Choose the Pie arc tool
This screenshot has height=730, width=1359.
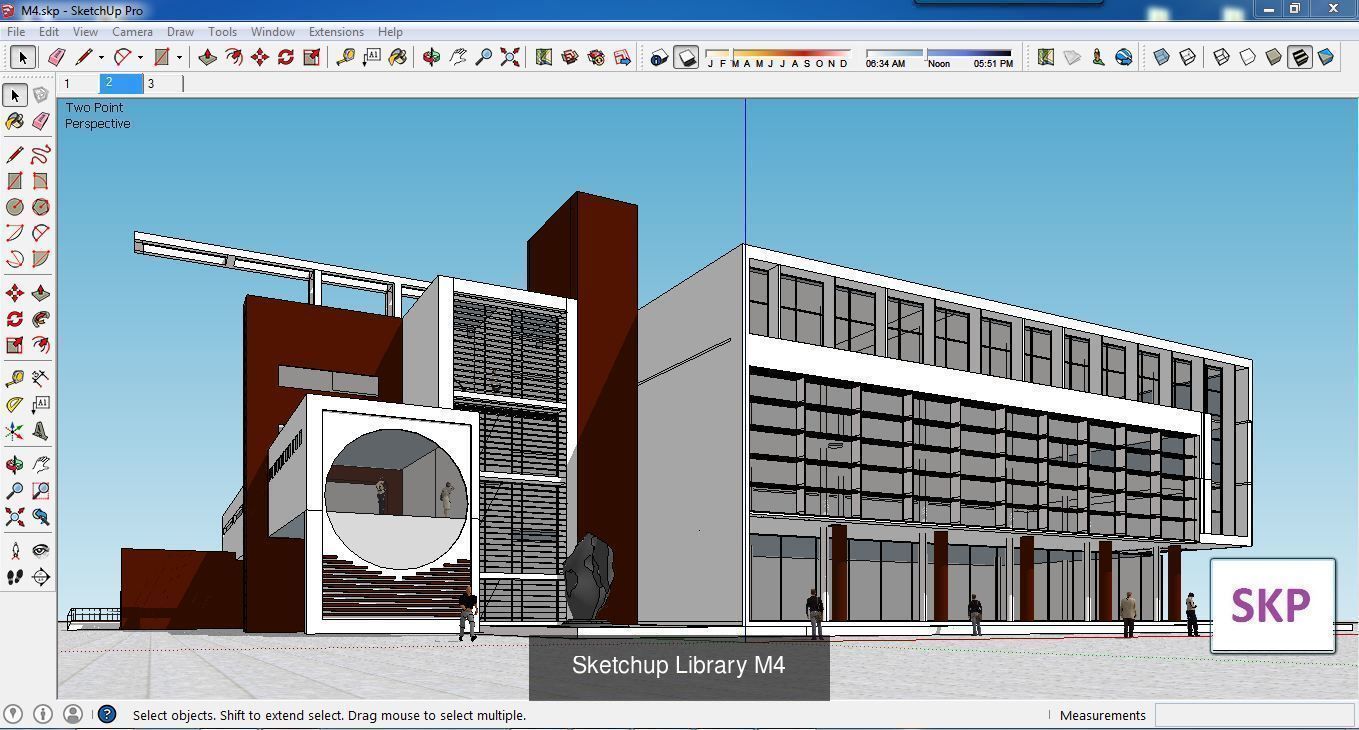point(41,259)
